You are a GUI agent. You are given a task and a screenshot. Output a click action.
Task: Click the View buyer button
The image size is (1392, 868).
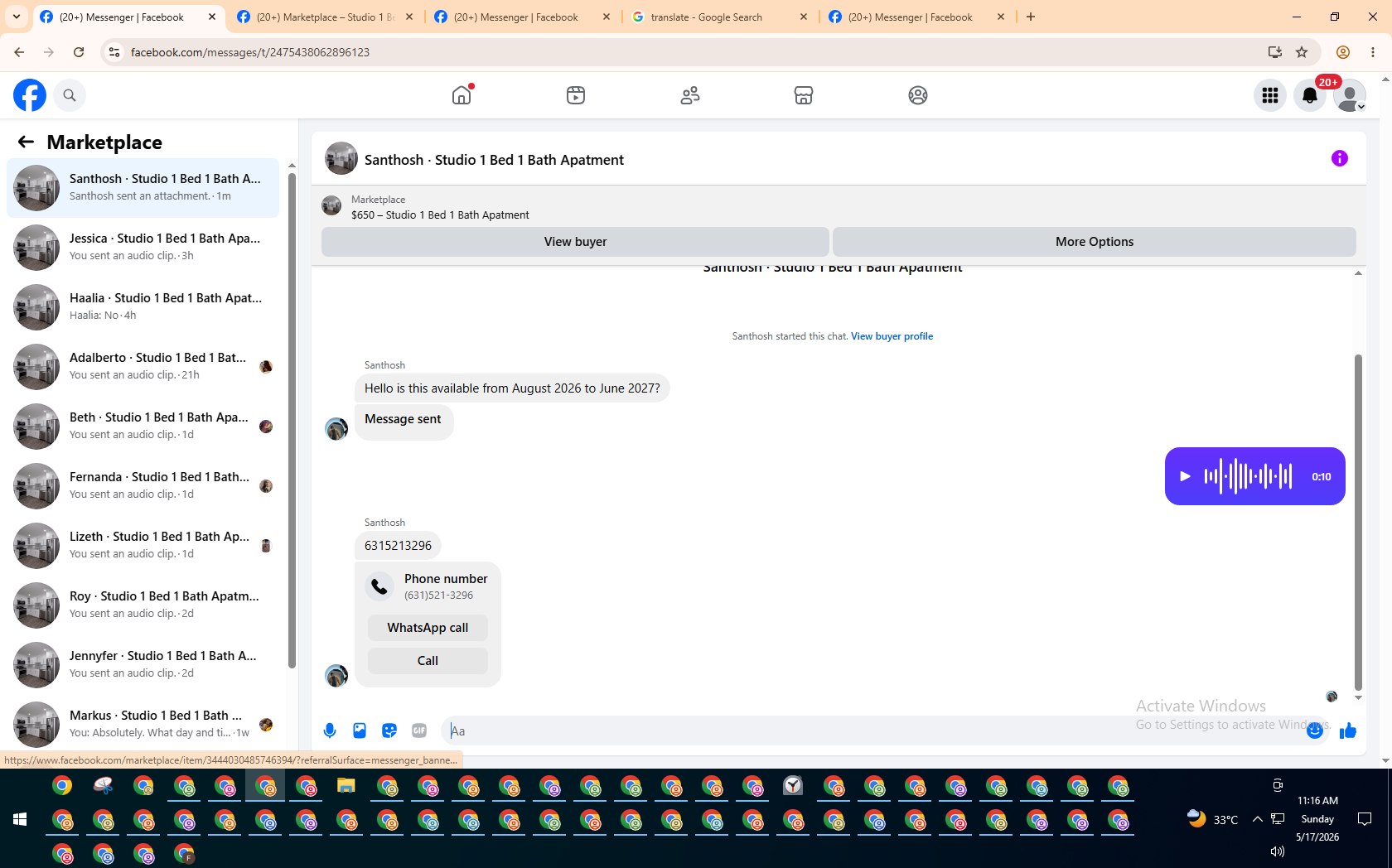pos(575,242)
